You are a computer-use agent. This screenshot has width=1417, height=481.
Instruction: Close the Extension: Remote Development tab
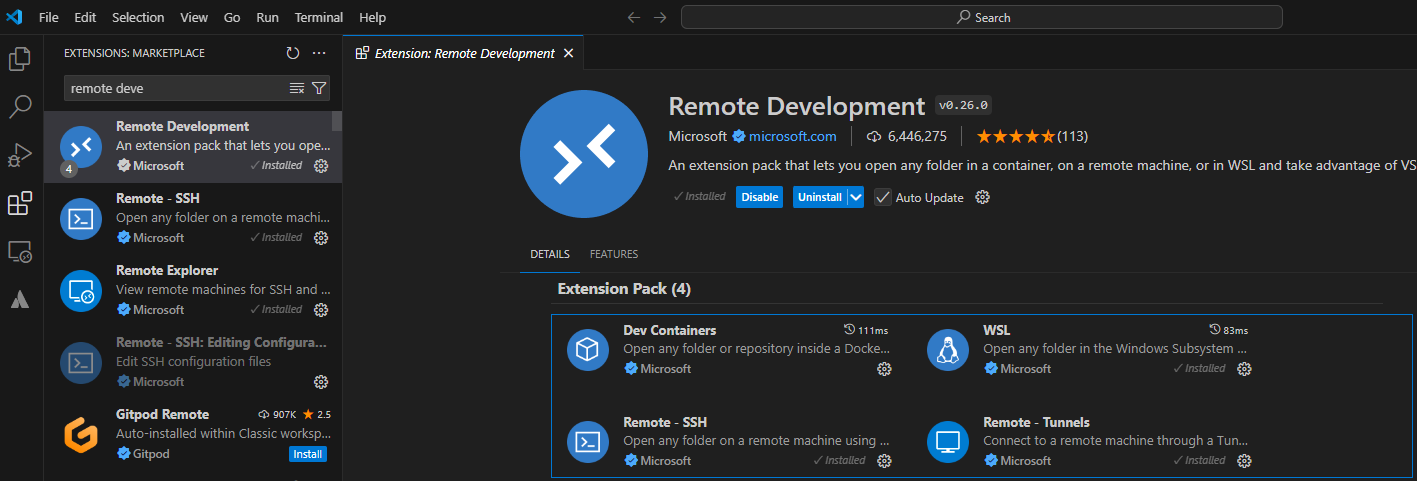click(x=569, y=53)
